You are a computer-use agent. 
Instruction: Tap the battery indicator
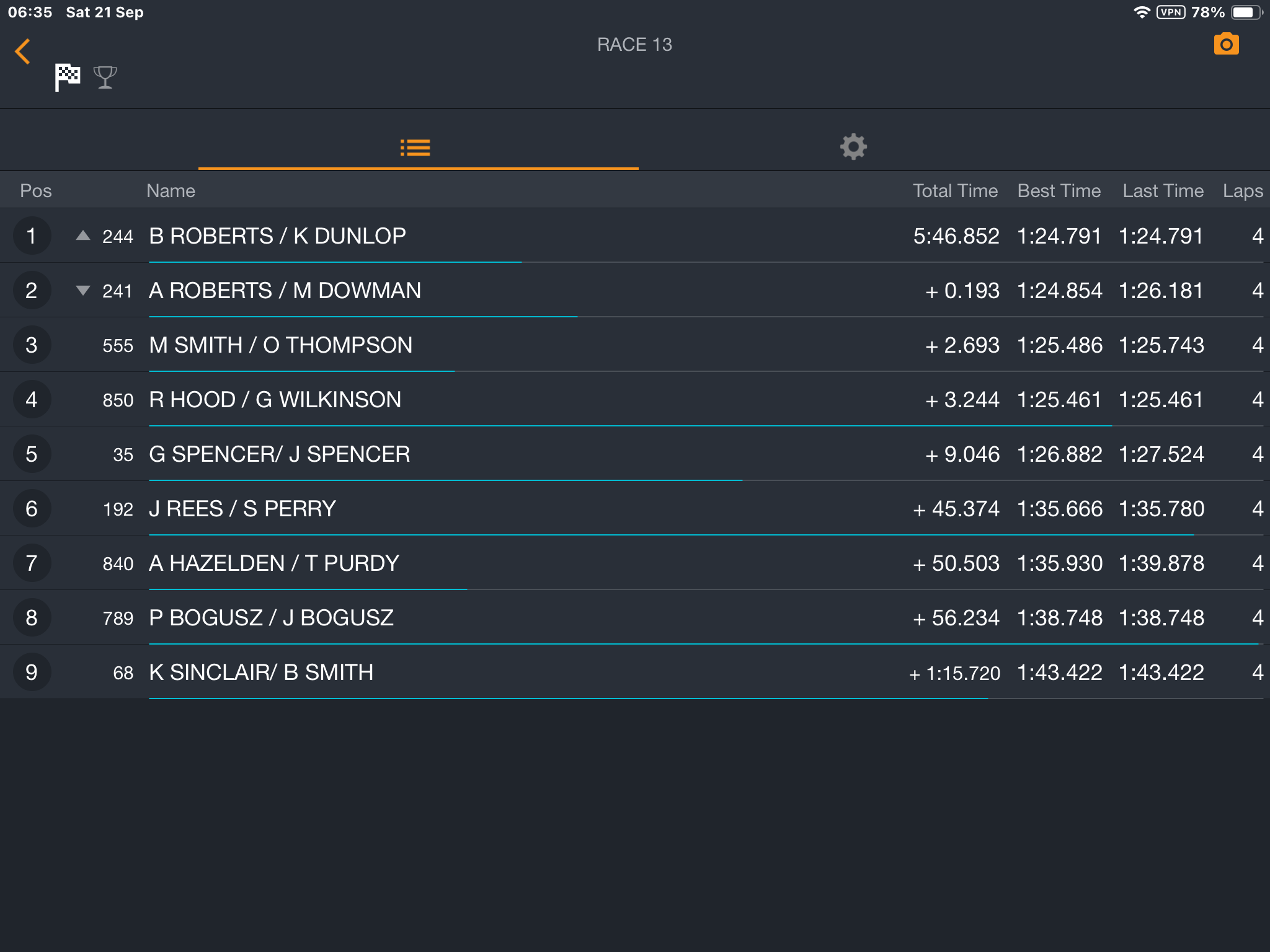click(x=1246, y=12)
